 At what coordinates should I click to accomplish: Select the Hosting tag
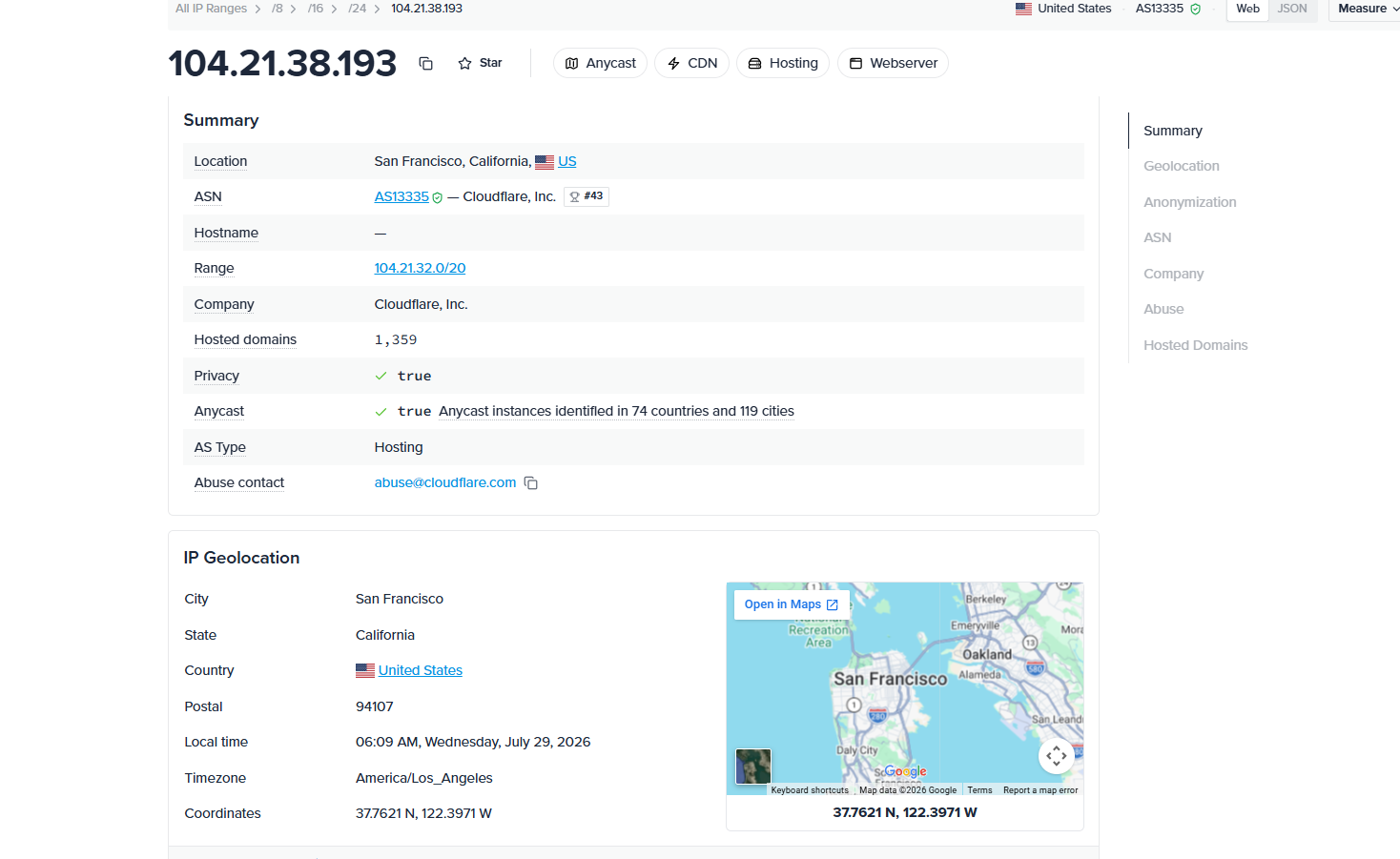click(783, 63)
